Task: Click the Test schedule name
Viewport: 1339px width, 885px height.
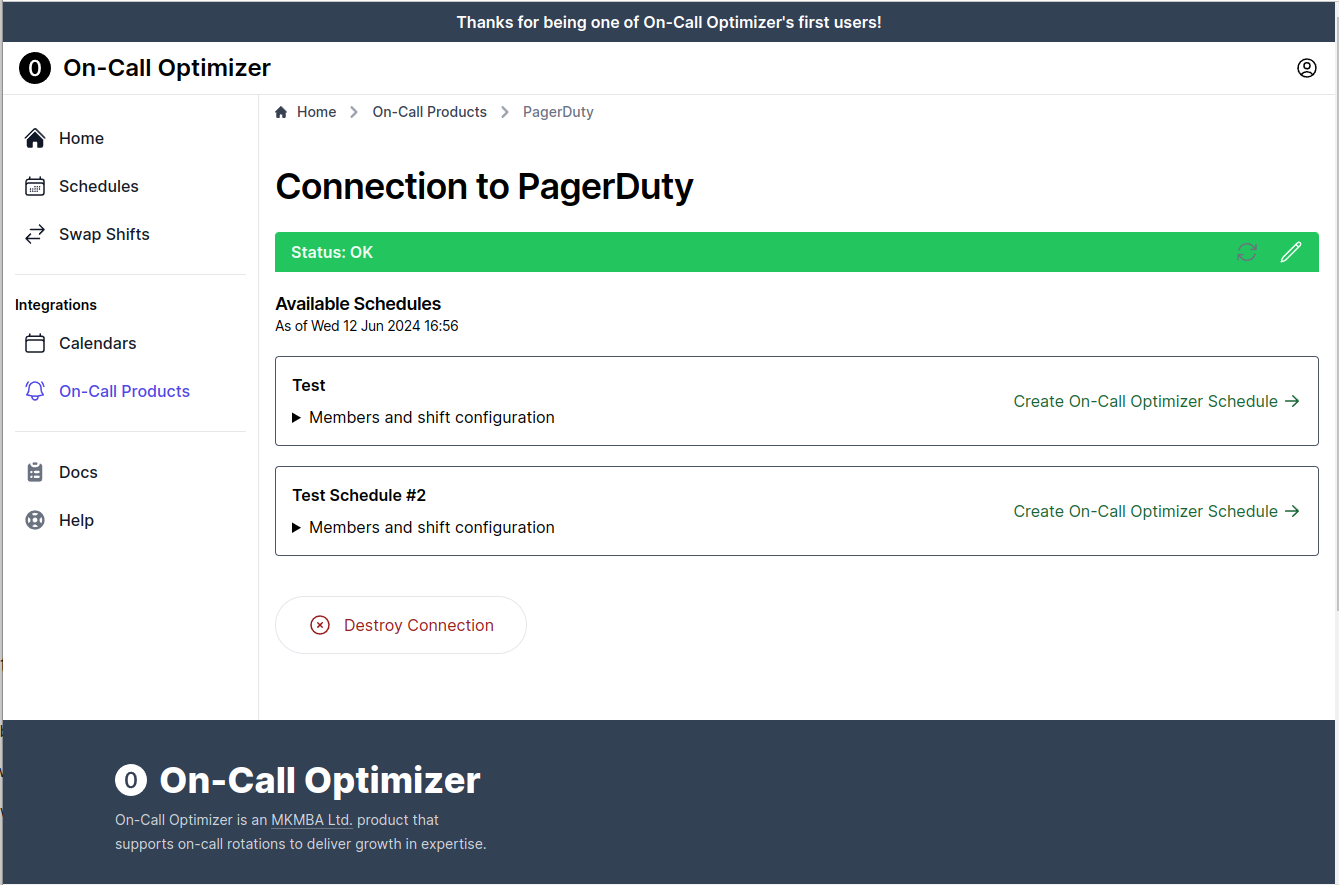Action: [x=309, y=385]
